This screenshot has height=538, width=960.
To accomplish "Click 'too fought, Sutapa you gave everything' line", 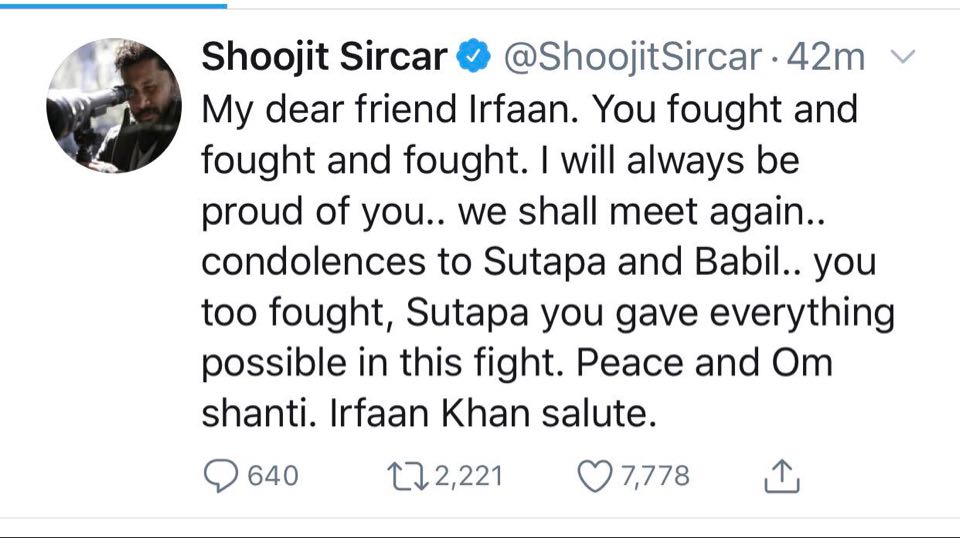I will [547, 313].
